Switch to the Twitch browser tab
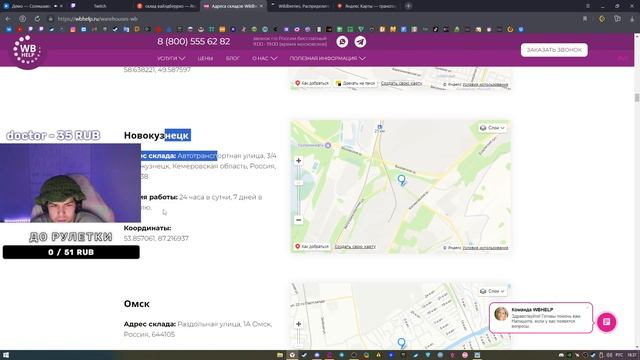This screenshot has width=640, height=360. tap(100, 6)
